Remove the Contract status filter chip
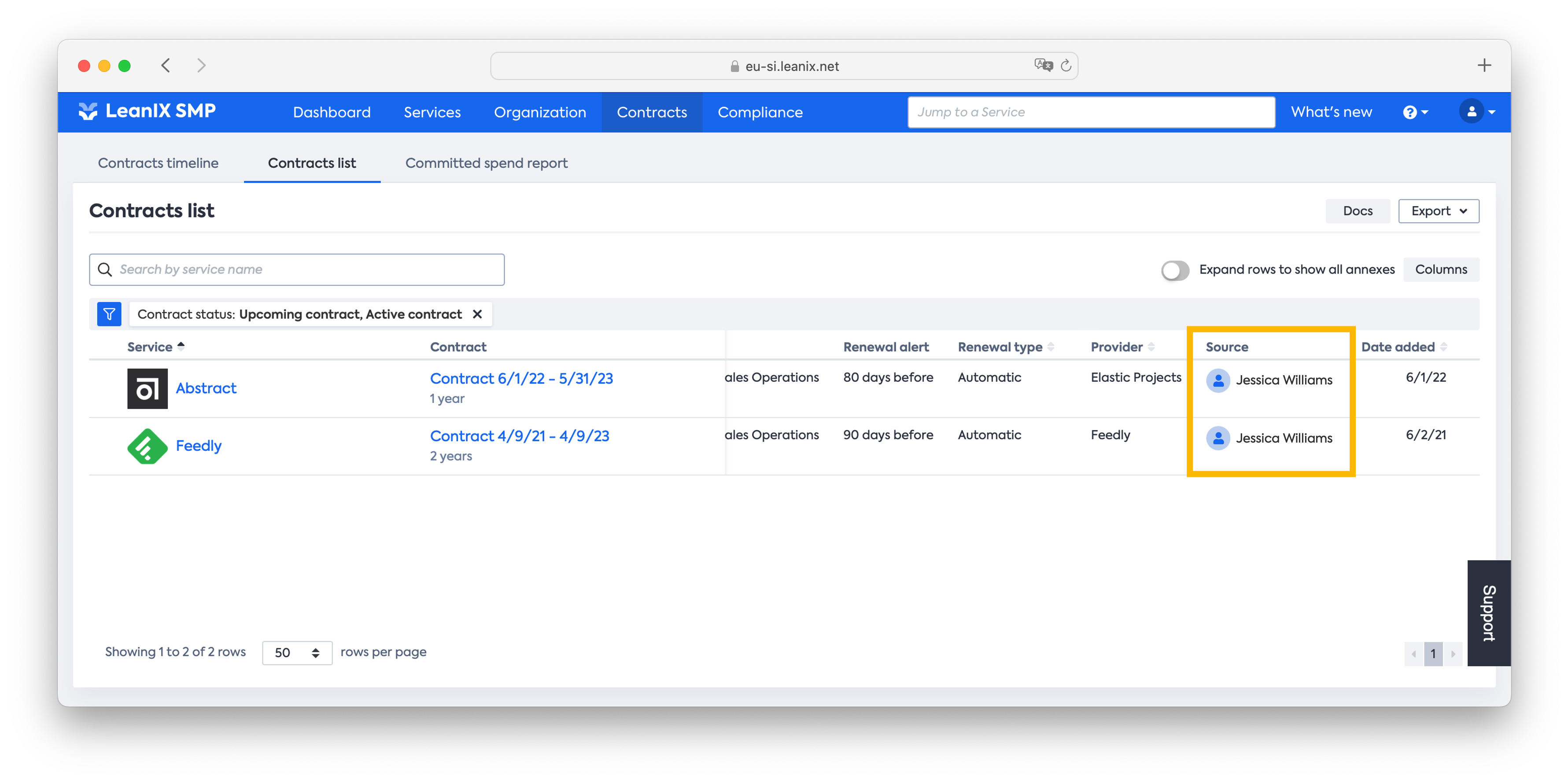Image resolution: width=1568 pixels, height=783 pixels. [x=478, y=314]
